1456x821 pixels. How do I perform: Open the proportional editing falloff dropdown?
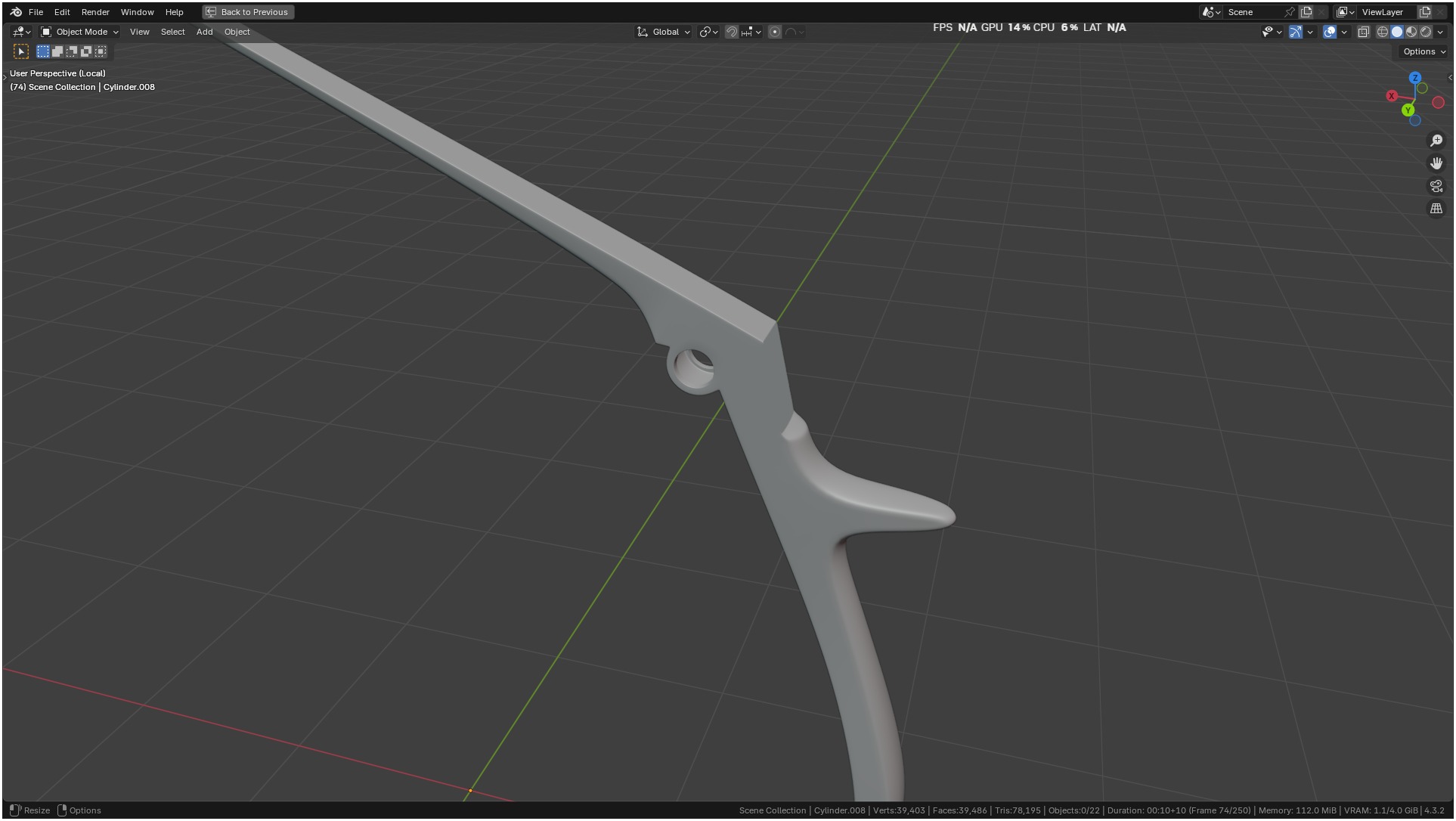[x=795, y=32]
